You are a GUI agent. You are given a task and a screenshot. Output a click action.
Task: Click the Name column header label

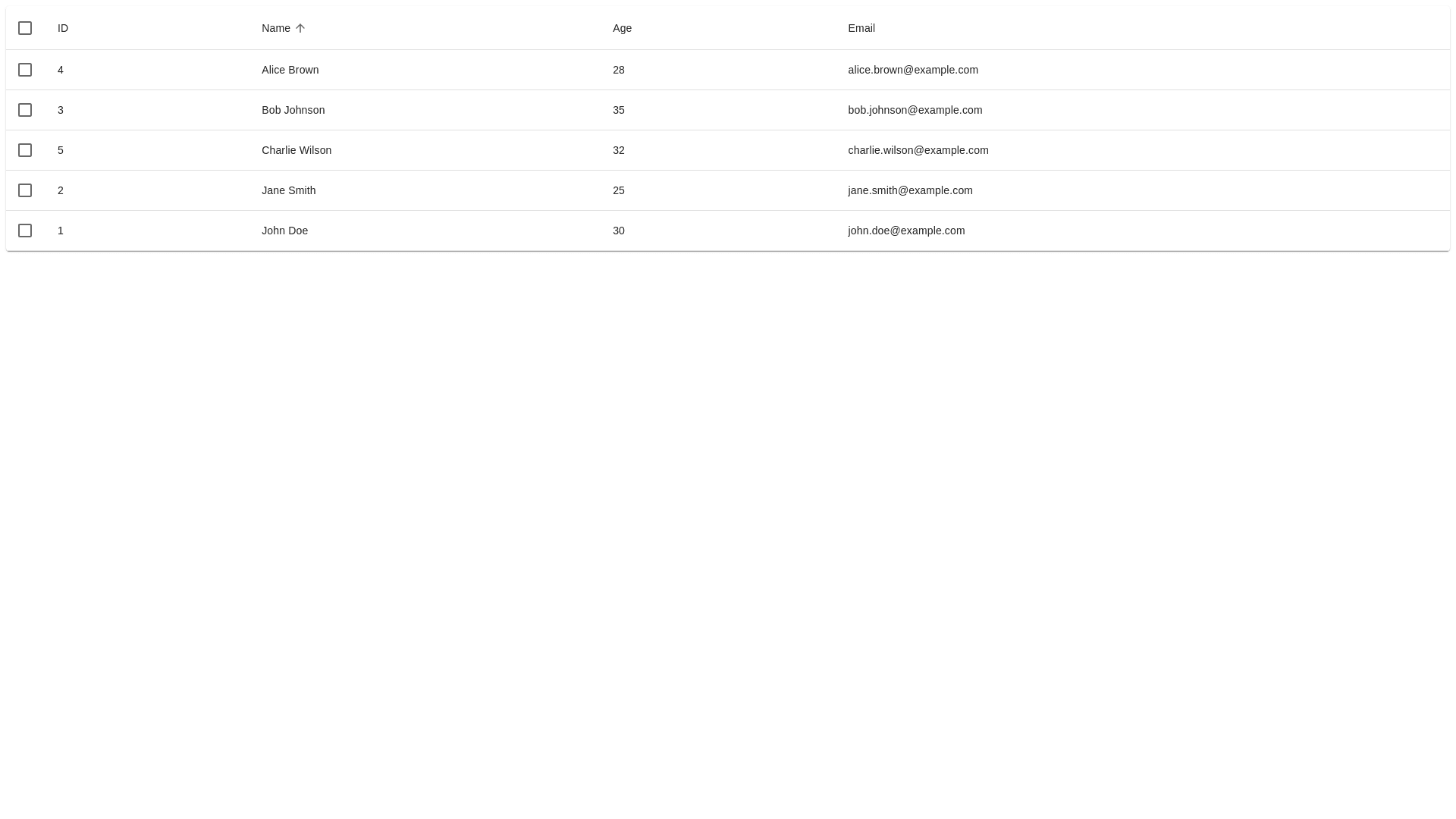276,28
